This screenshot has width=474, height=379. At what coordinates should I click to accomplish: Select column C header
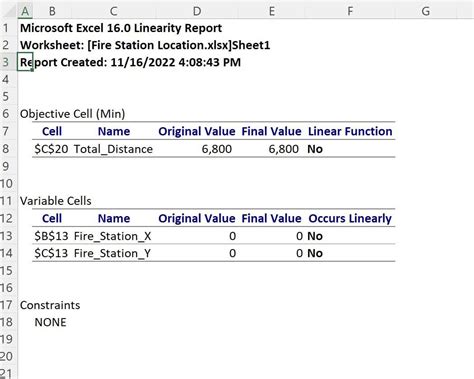[113, 11]
